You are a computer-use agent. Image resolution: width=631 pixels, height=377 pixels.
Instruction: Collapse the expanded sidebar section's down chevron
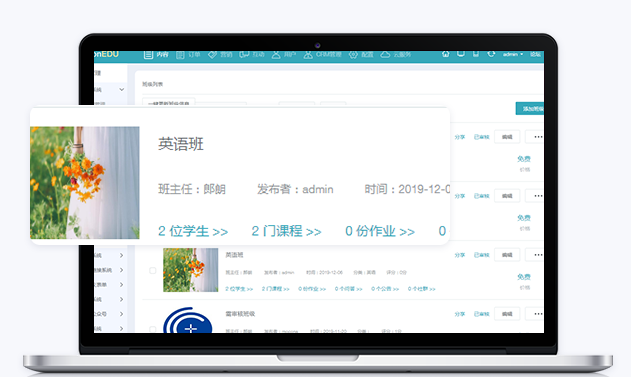pyautogui.click(x=122, y=89)
